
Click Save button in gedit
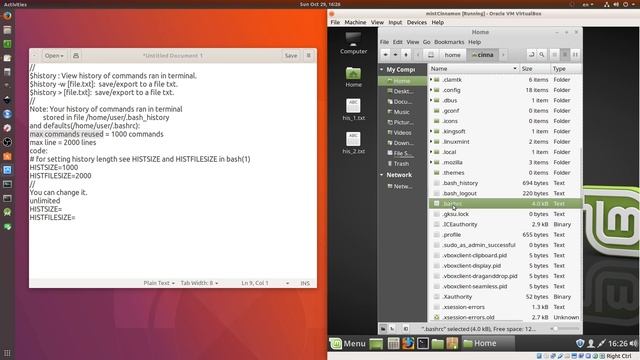click(291, 56)
